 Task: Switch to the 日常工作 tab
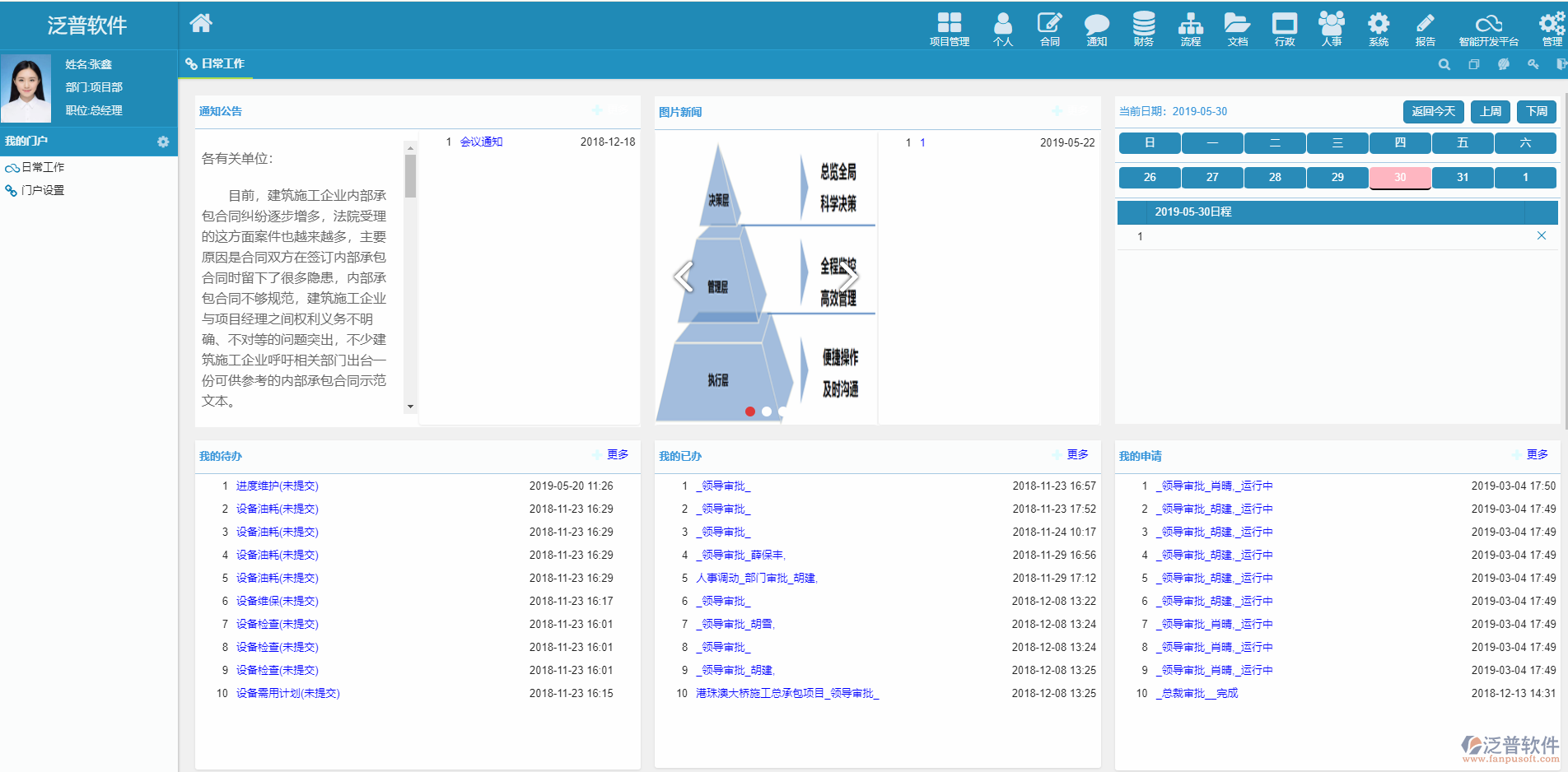(216, 63)
